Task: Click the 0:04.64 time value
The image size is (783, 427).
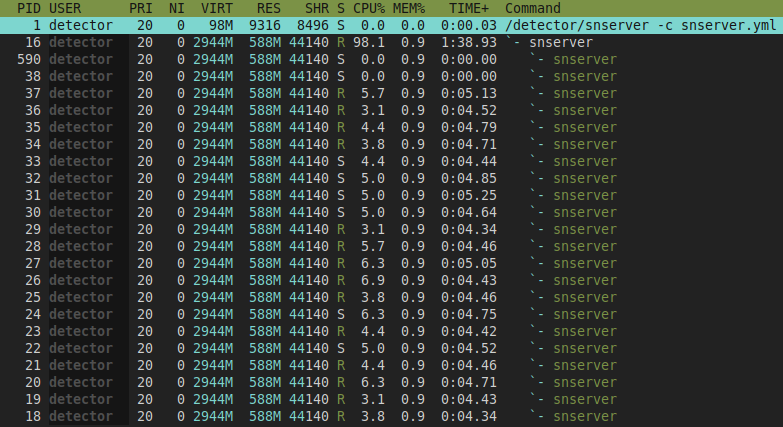Action: [x=468, y=212]
